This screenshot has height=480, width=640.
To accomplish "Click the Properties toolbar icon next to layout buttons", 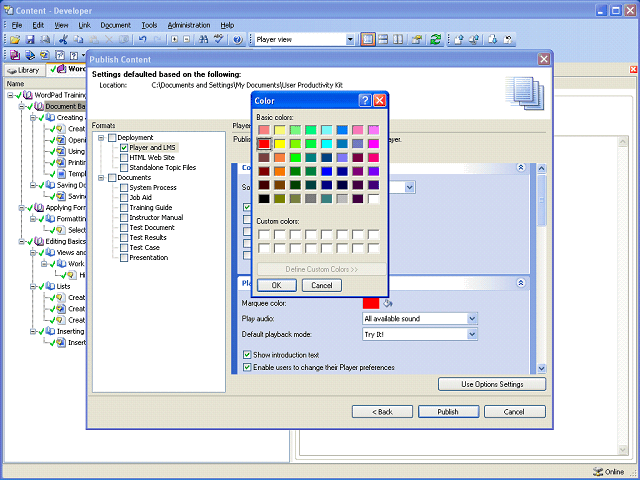I will pos(417,40).
